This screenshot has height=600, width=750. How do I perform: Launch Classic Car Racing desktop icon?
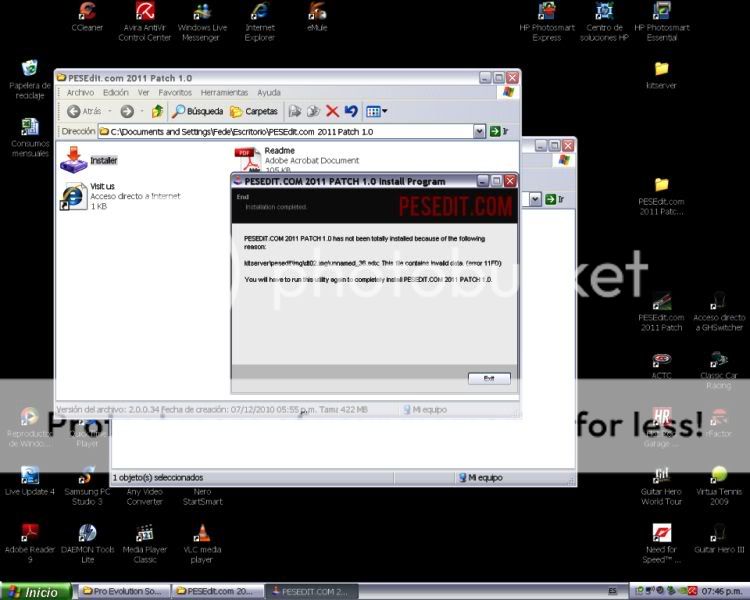point(719,370)
